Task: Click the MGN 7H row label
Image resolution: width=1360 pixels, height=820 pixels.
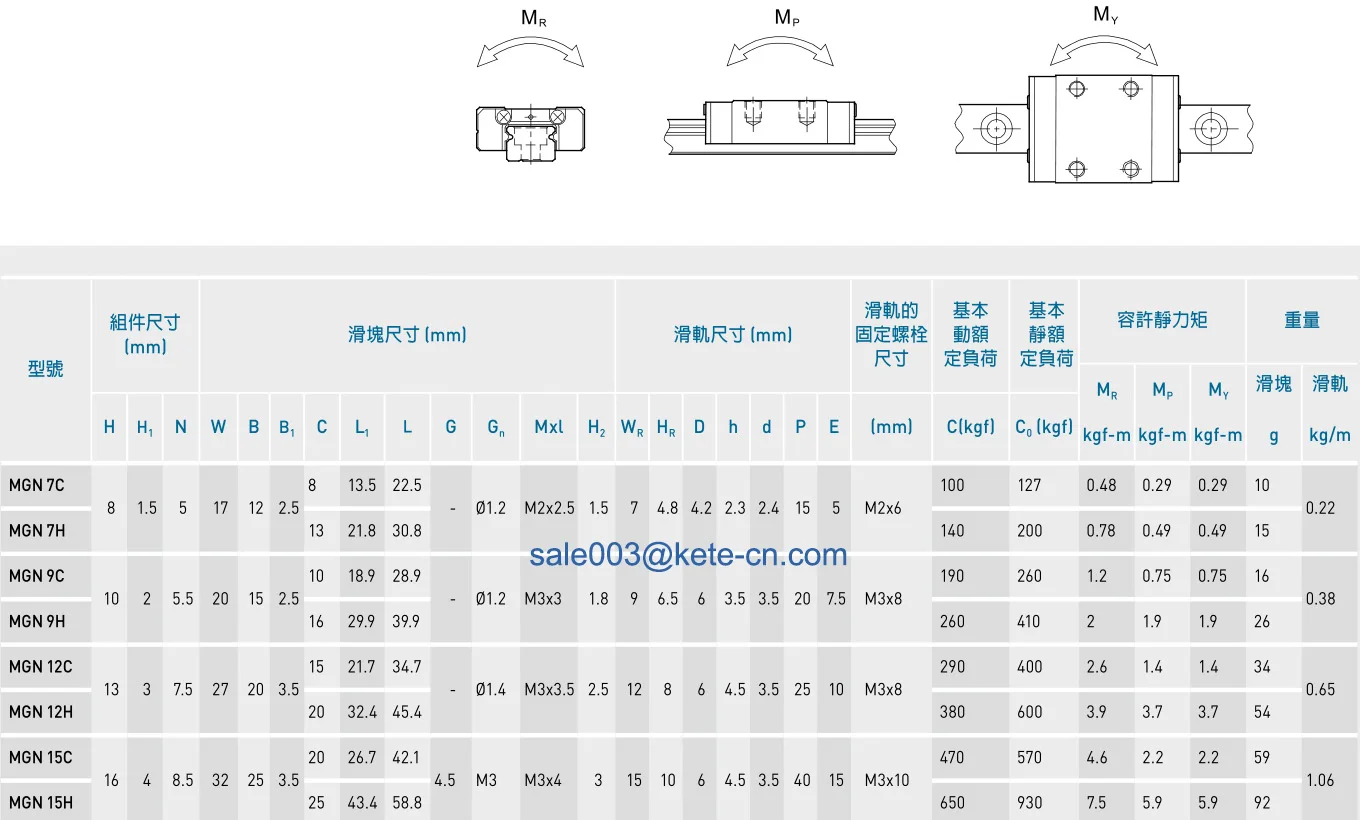Action: pos(37,531)
